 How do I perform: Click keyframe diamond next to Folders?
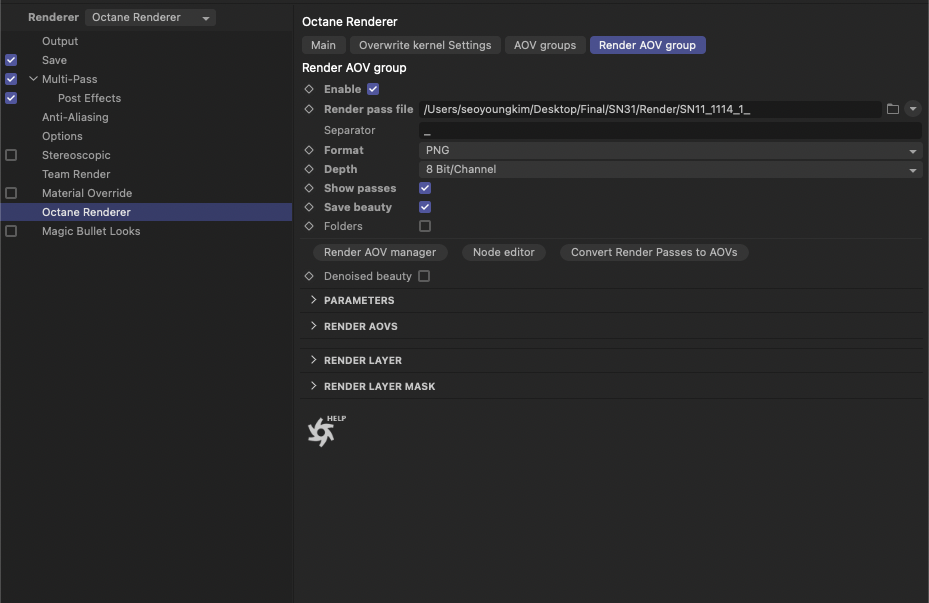(x=309, y=226)
